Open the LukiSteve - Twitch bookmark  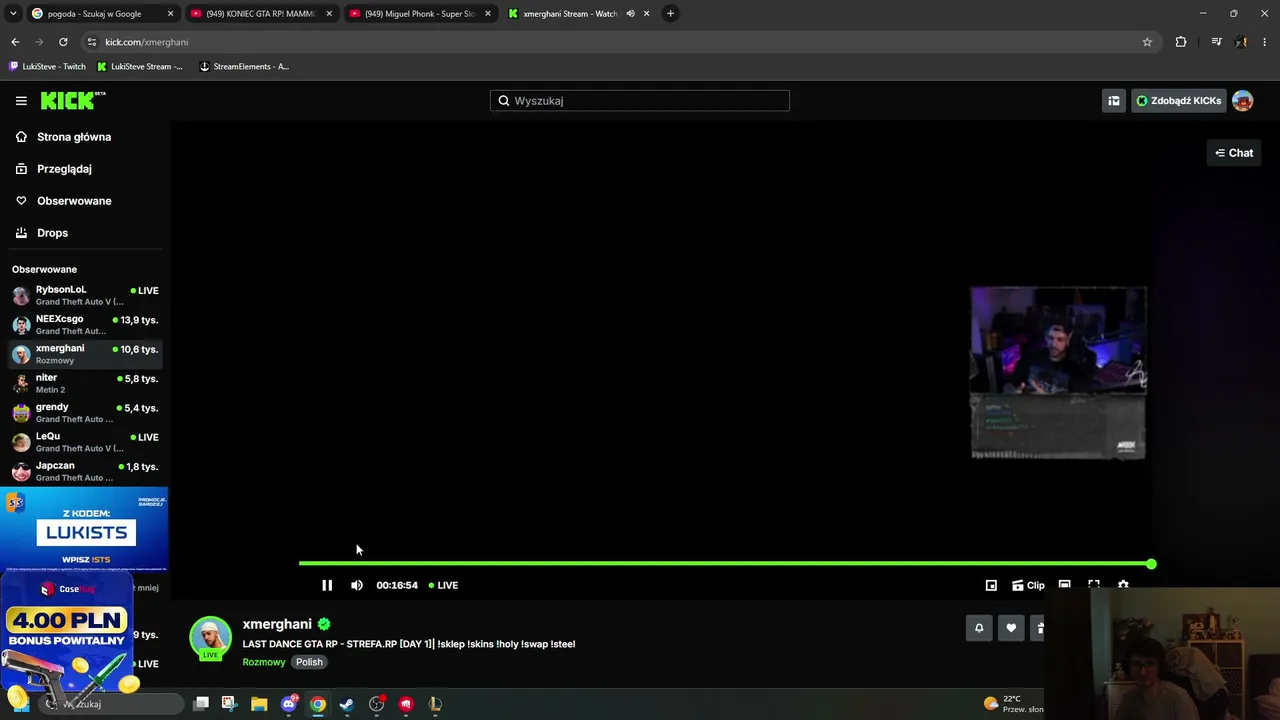tap(47, 67)
